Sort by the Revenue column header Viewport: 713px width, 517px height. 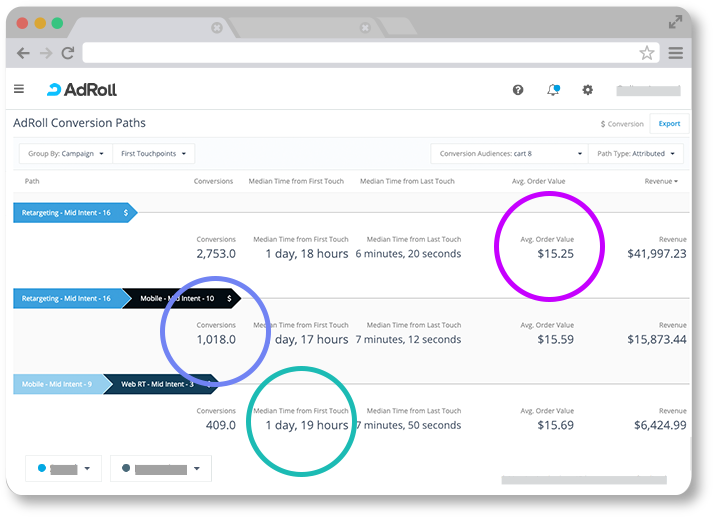(x=661, y=181)
